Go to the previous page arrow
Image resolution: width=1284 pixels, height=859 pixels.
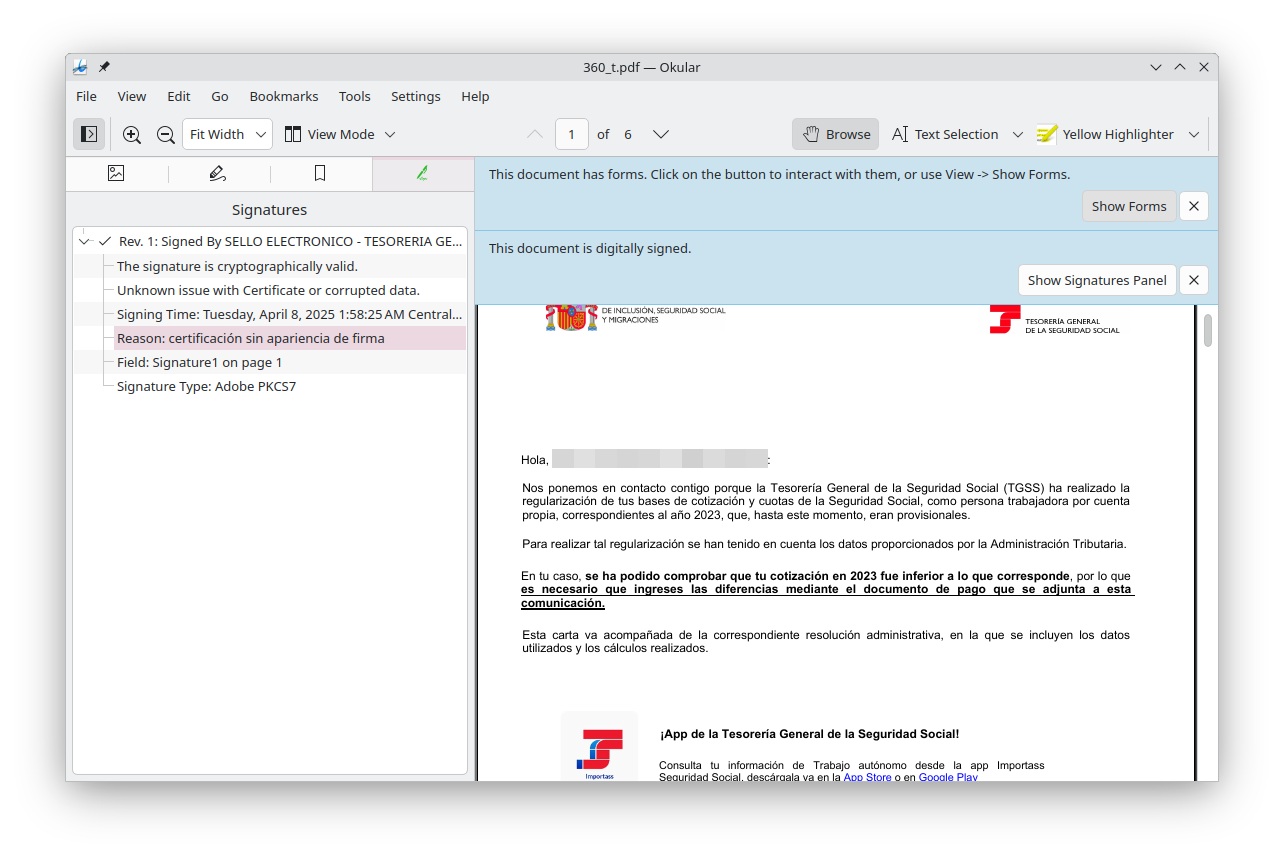click(535, 134)
